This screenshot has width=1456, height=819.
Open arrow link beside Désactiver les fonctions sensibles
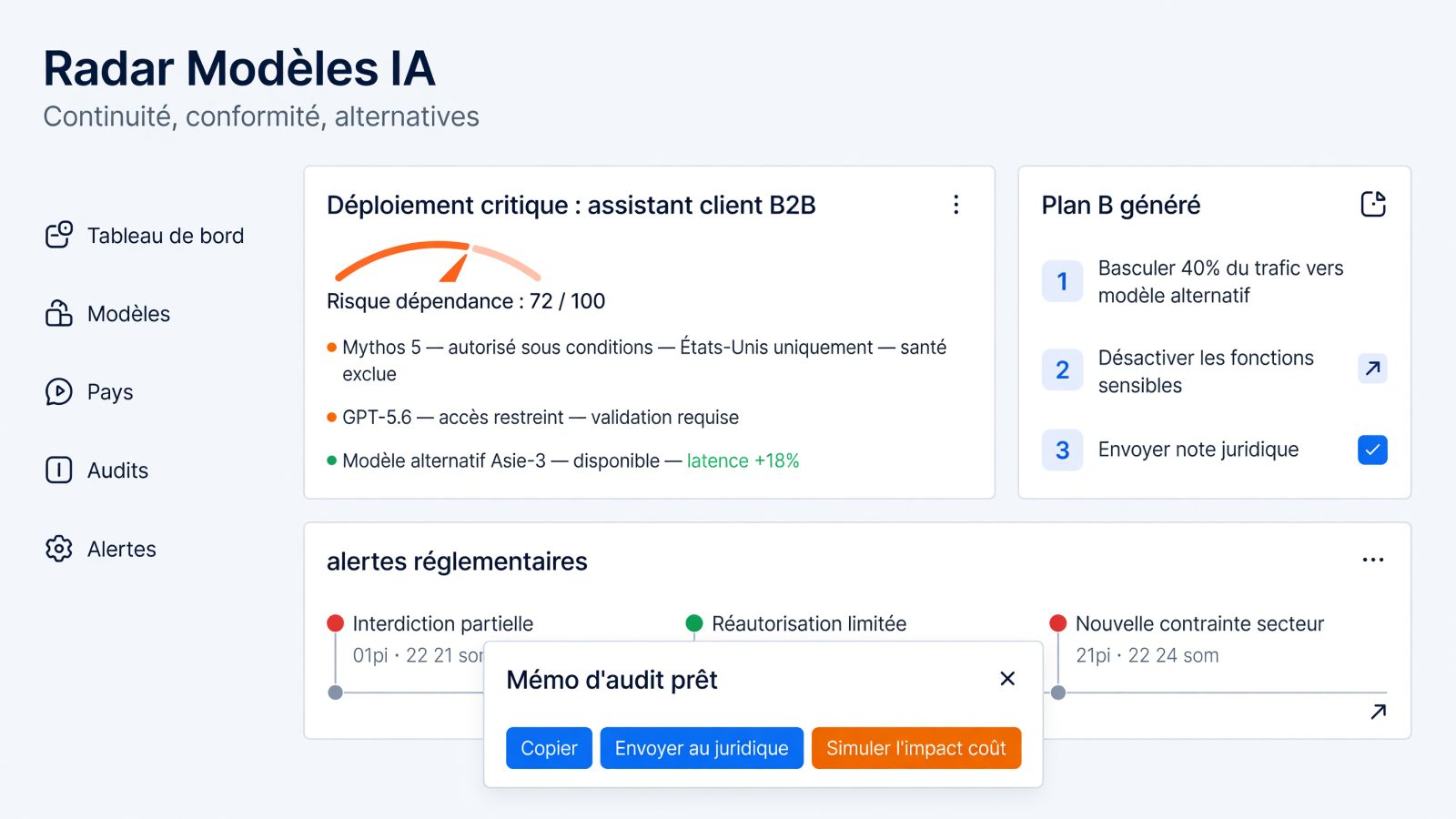click(1372, 369)
